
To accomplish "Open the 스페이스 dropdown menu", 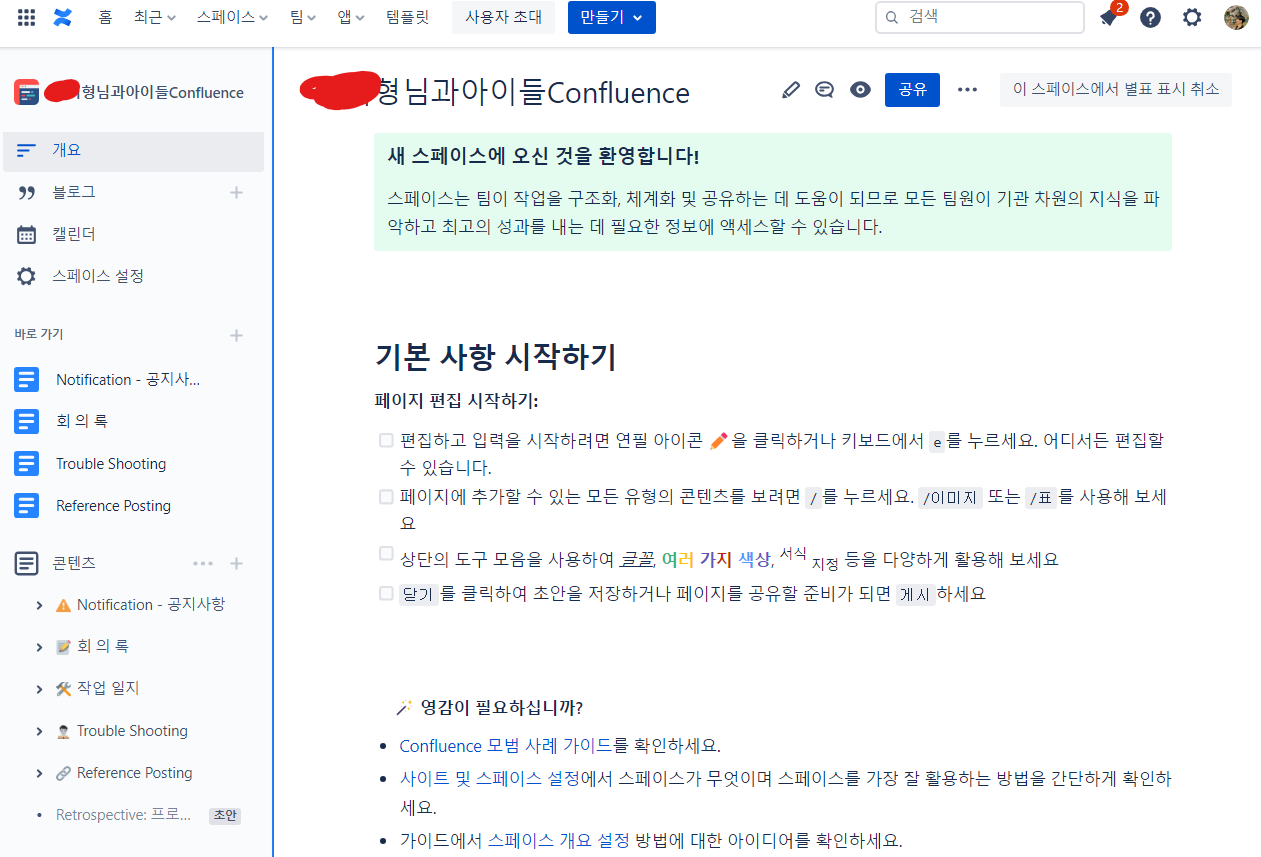I will point(232,17).
